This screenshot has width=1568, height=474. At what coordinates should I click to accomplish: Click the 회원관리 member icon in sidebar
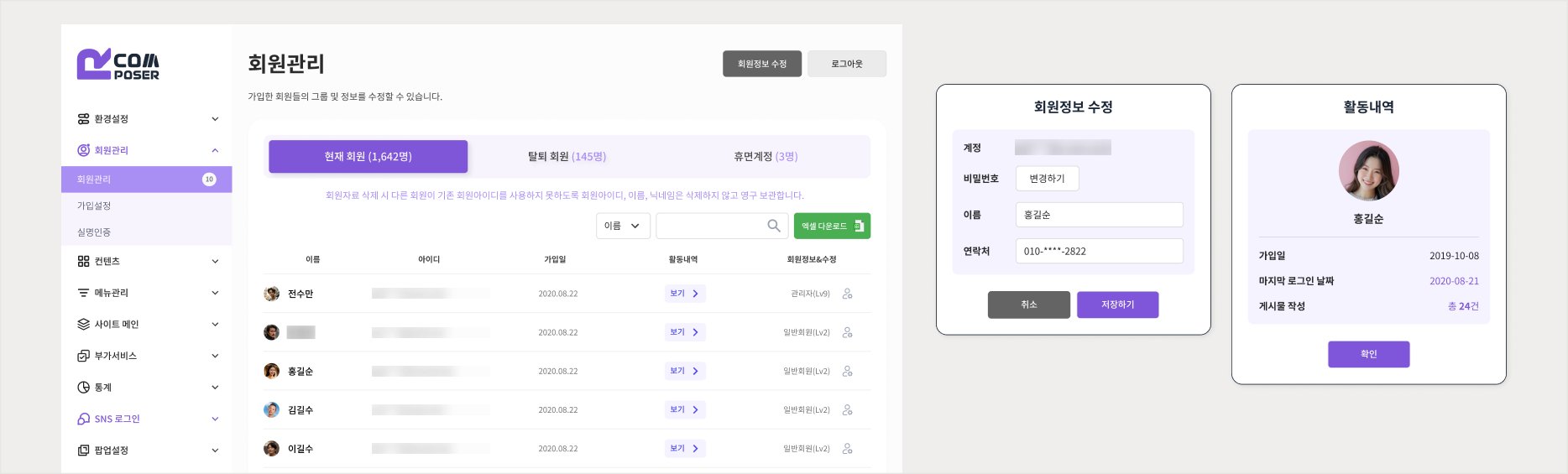pyautogui.click(x=83, y=150)
